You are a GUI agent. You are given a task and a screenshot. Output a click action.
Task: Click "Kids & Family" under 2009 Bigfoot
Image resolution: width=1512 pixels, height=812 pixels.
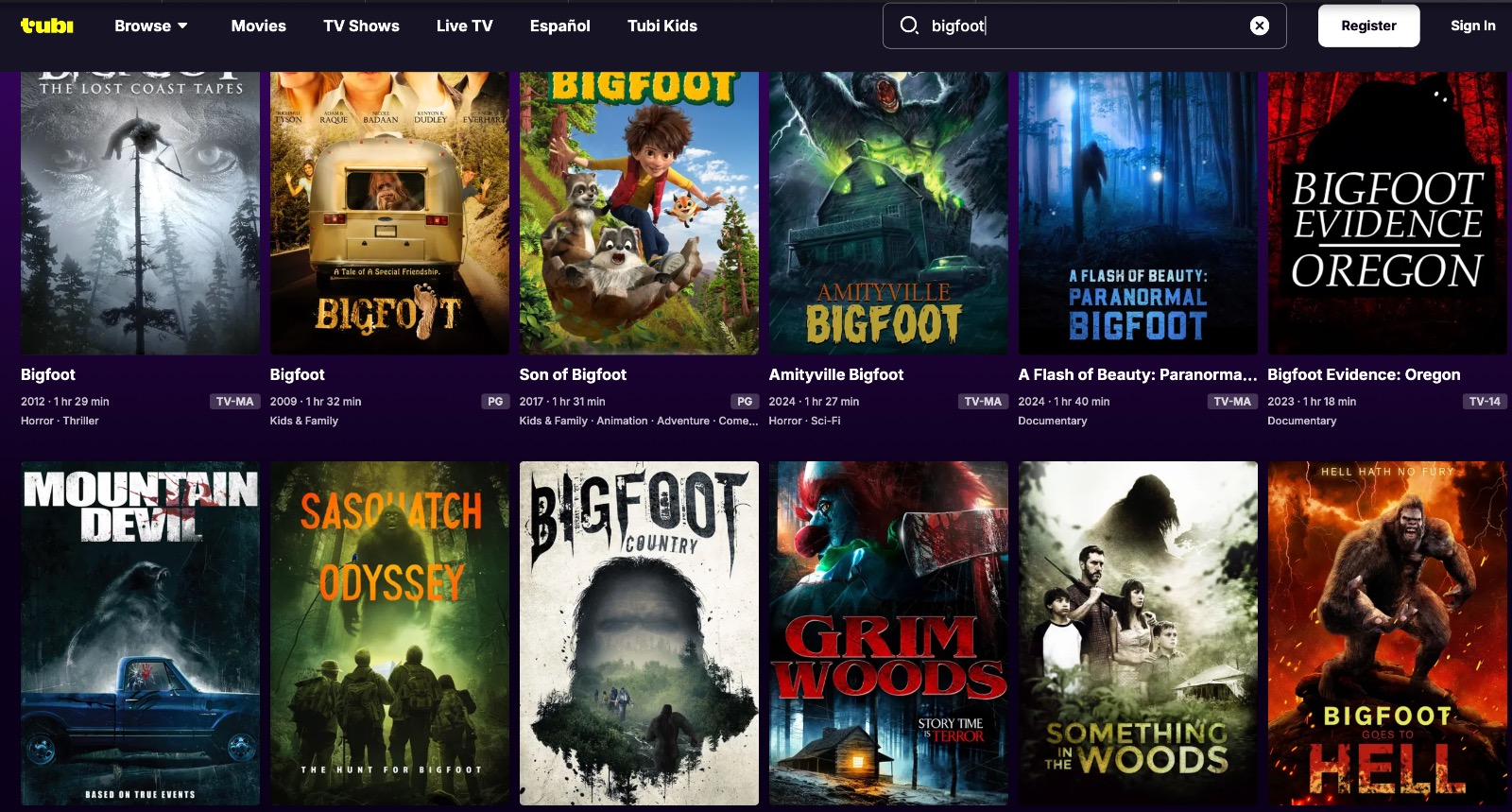point(304,421)
